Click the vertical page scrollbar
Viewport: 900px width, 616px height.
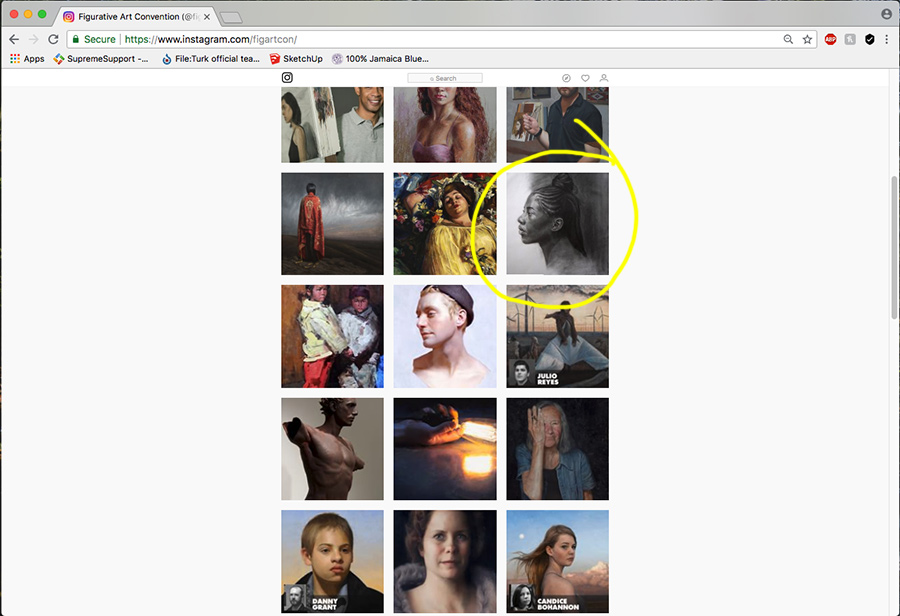pyautogui.click(x=894, y=247)
